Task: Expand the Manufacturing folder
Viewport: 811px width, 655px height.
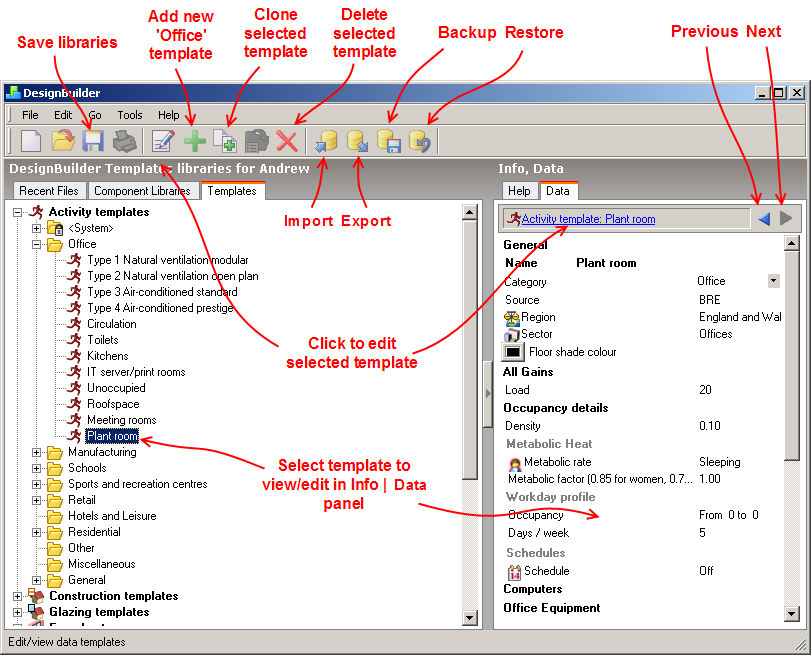Action: click(37, 452)
